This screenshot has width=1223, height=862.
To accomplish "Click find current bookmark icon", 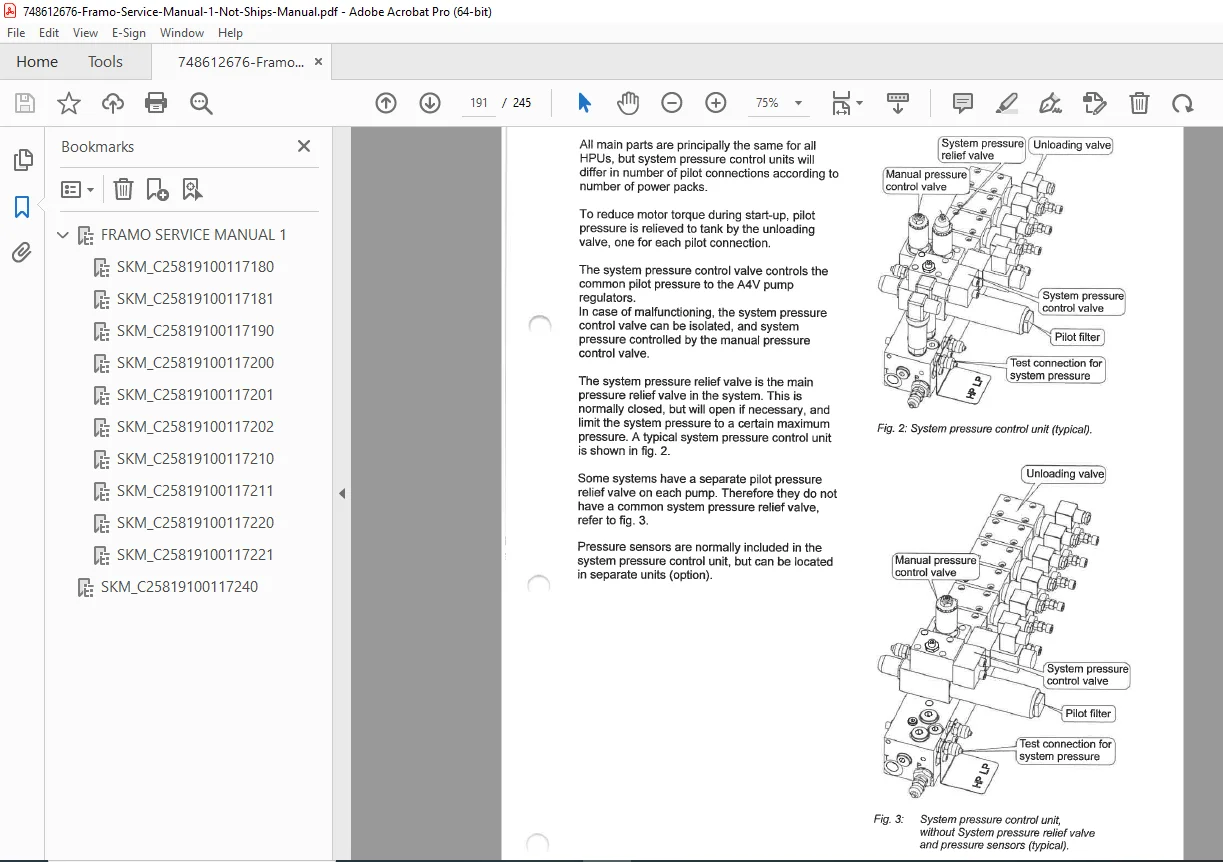I will tap(192, 189).
